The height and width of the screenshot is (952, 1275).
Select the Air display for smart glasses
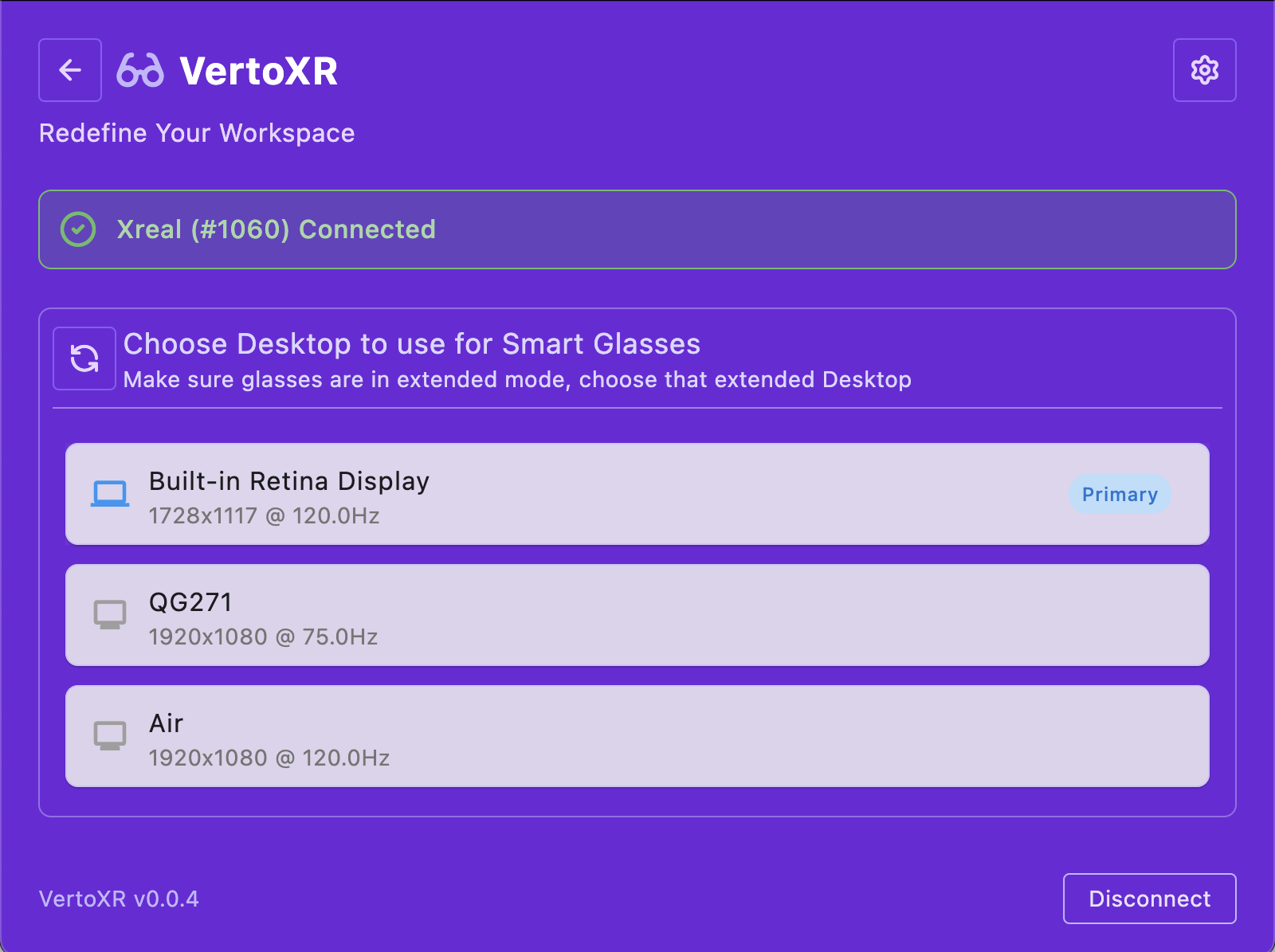click(637, 736)
